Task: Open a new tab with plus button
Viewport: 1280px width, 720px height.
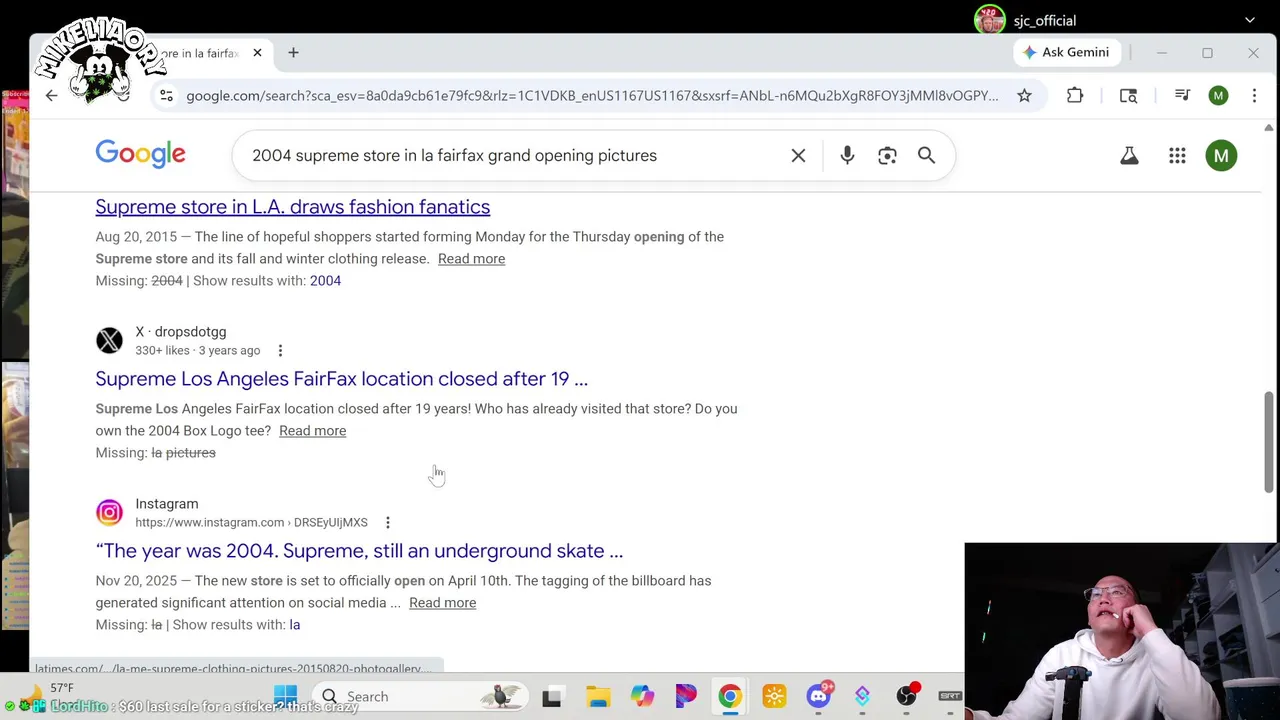Action: (x=293, y=52)
